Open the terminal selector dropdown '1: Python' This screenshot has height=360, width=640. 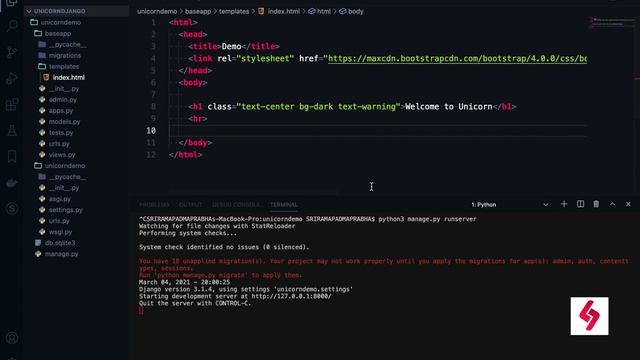tap(509, 204)
